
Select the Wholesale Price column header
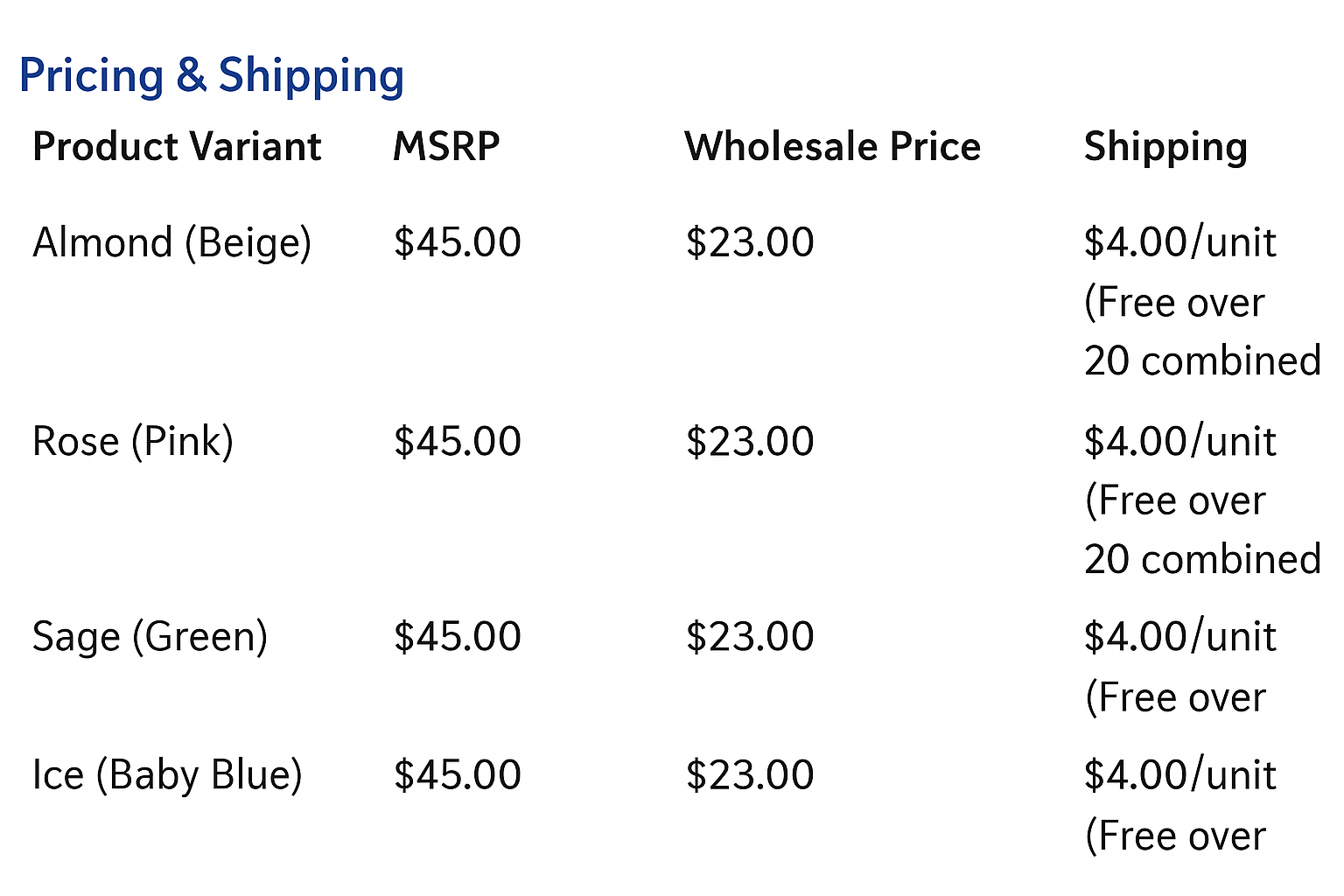tap(832, 147)
